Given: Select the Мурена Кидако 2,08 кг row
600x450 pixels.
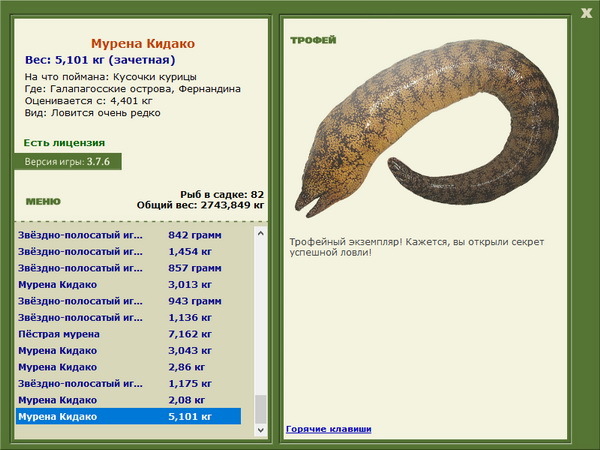Looking at the screenshot, I should [x=129, y=399].
